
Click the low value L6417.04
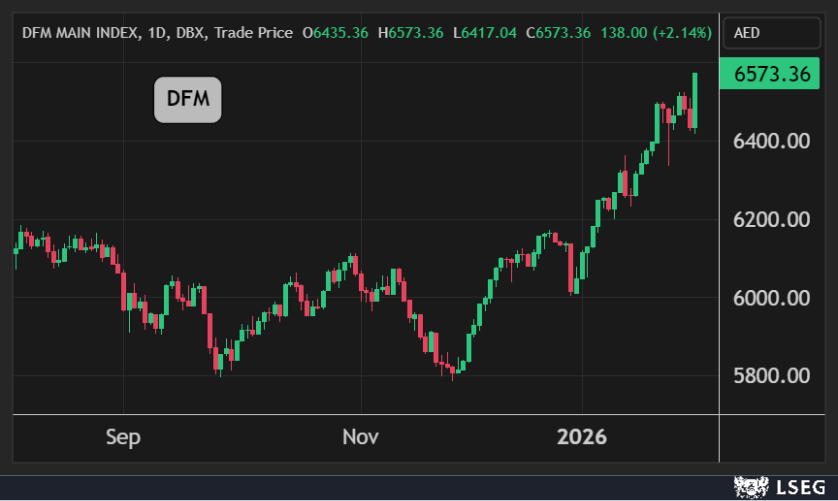485,33
